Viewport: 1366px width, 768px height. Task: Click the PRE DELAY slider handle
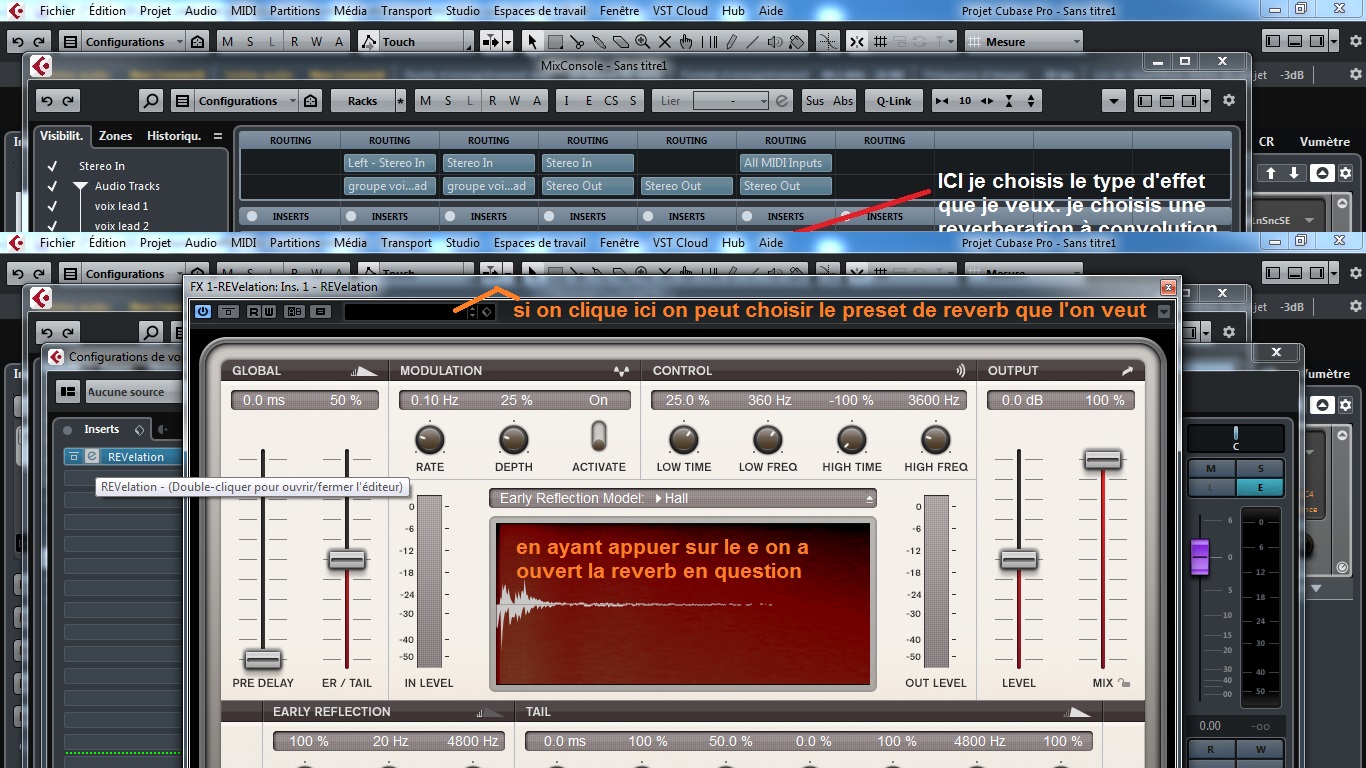pyautogui.click(x=263, y=660)
